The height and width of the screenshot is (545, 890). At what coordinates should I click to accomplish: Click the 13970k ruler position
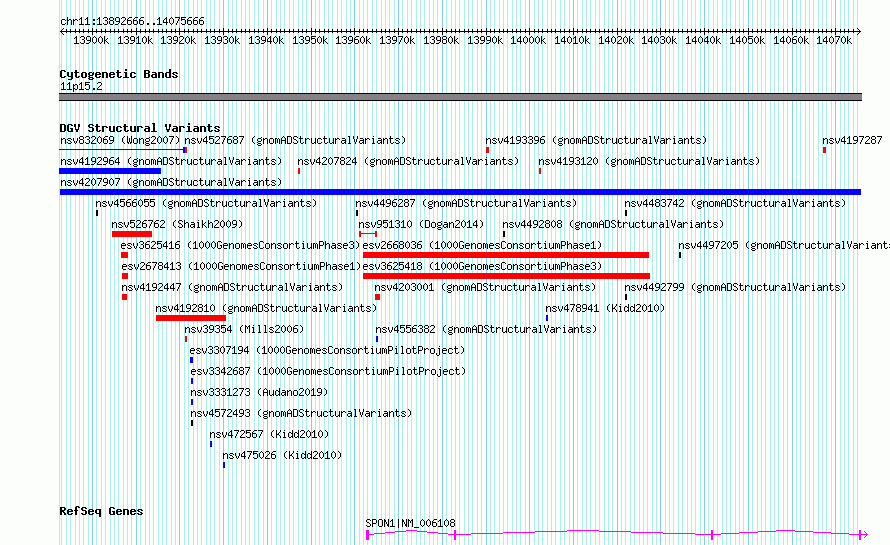click(x=397, y=40)
